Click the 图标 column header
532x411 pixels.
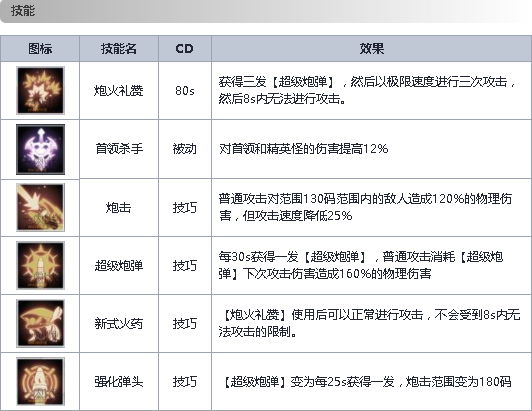(x=40, y=49)
